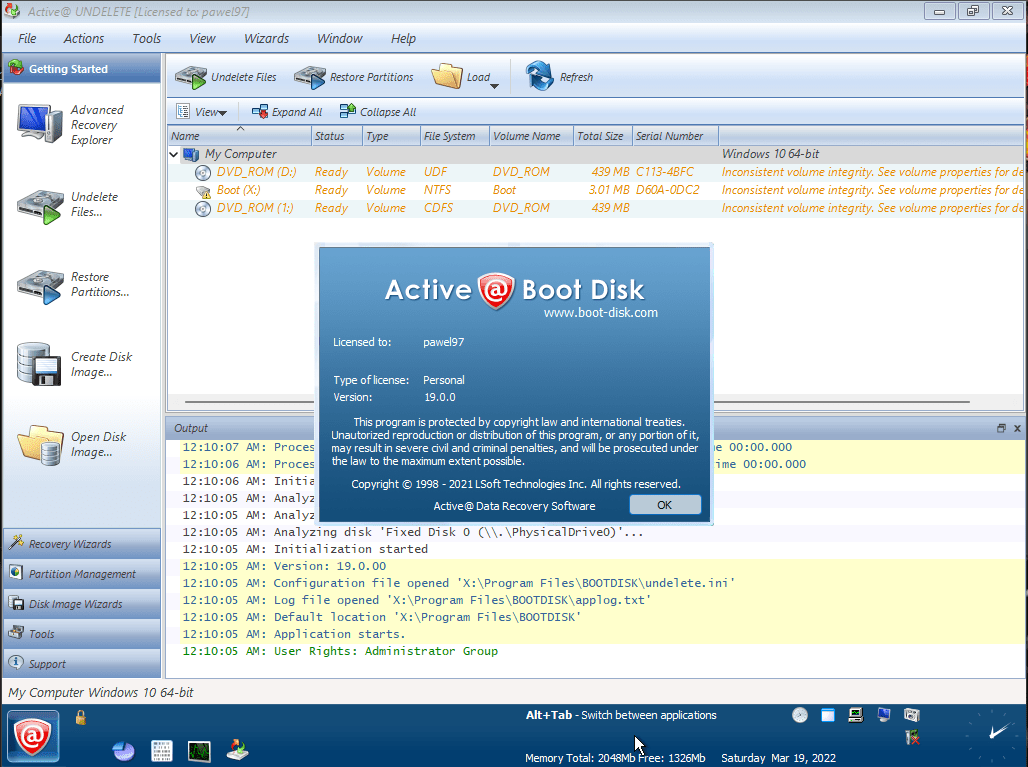Image resolution: width=1028 pixels, height=767 pixels.
Task: Click the 'User Rights: Administrator Group' log line
Action: [x=386, y=651]
